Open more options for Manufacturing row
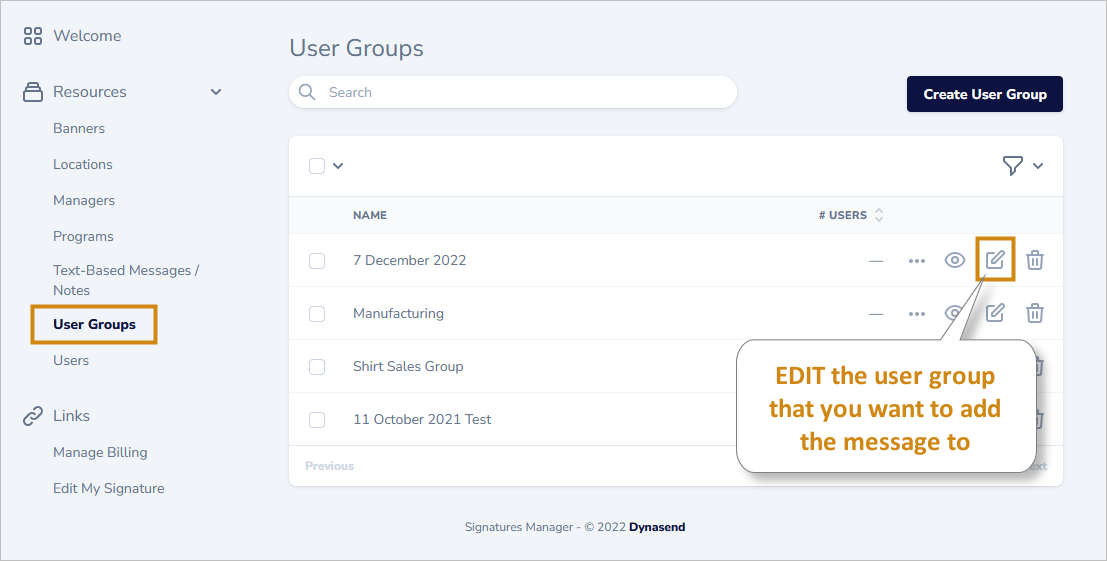The width and height of the screenshot is (1107, 561). pos(917,314)
